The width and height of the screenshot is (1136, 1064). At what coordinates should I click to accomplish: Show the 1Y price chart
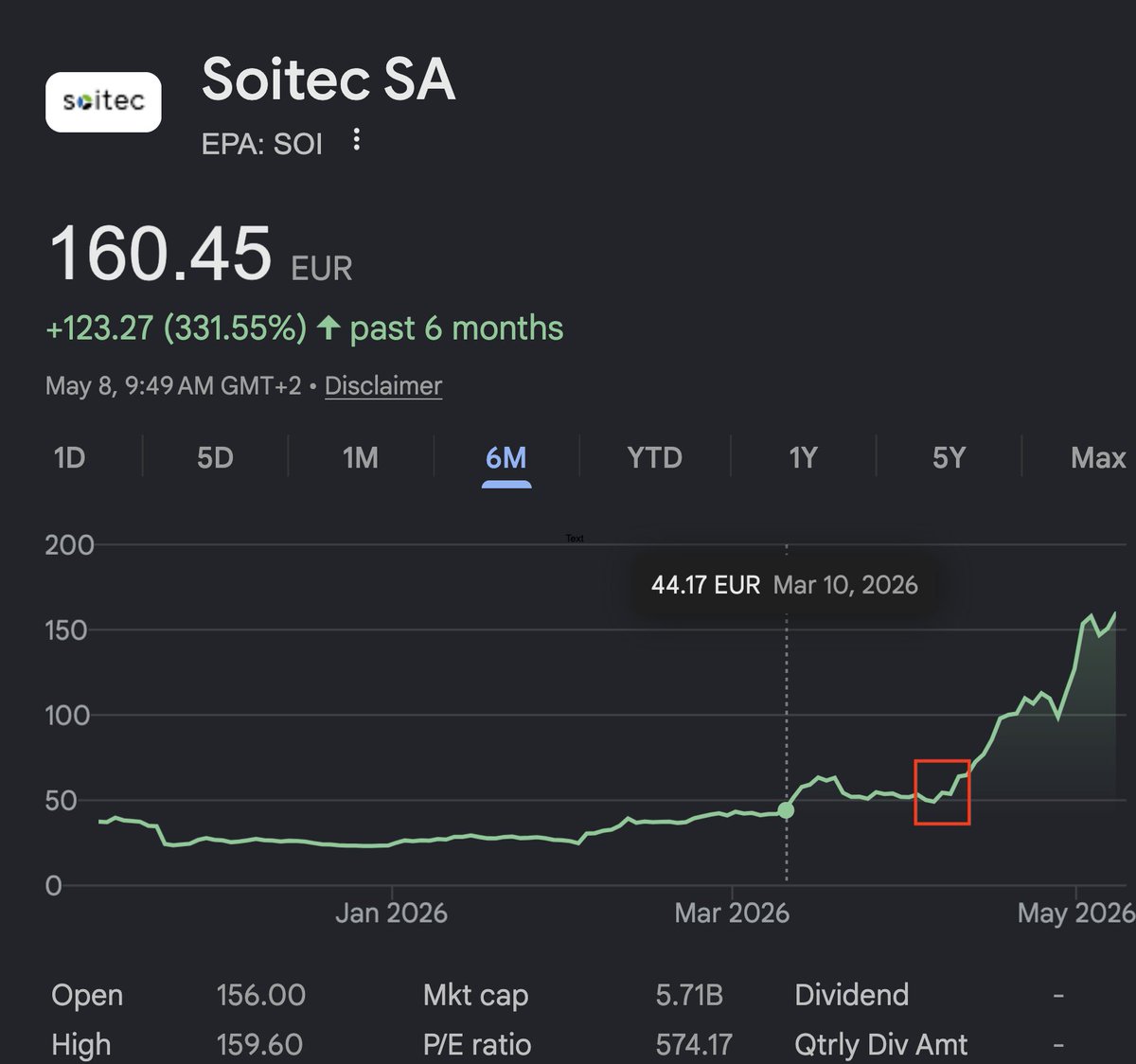[803, 458]
